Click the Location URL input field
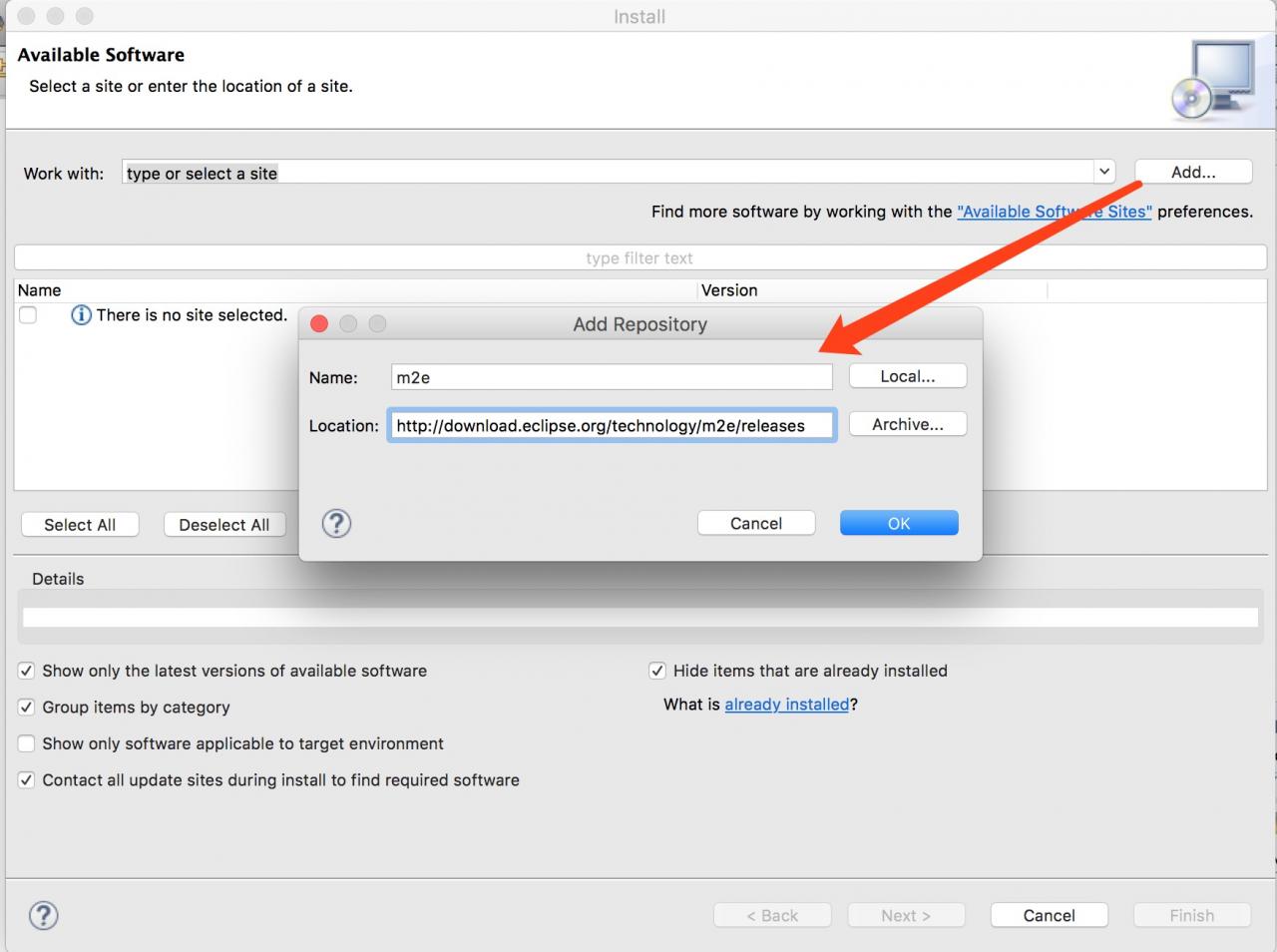 [x=612, y=425]
